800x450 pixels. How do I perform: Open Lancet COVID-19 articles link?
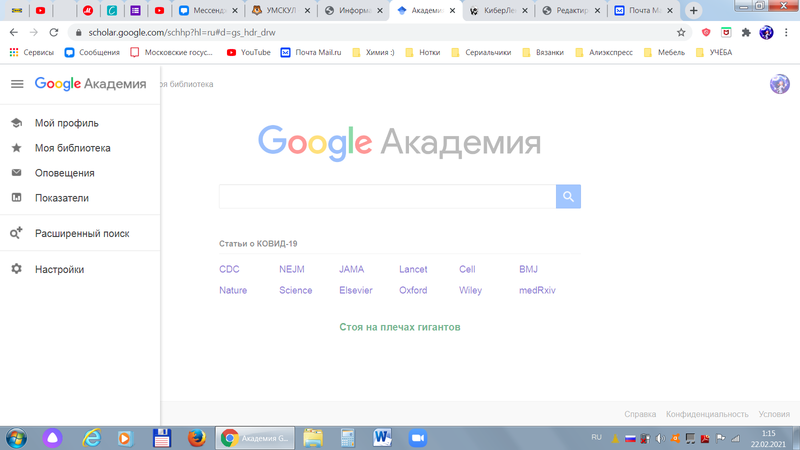413,269
